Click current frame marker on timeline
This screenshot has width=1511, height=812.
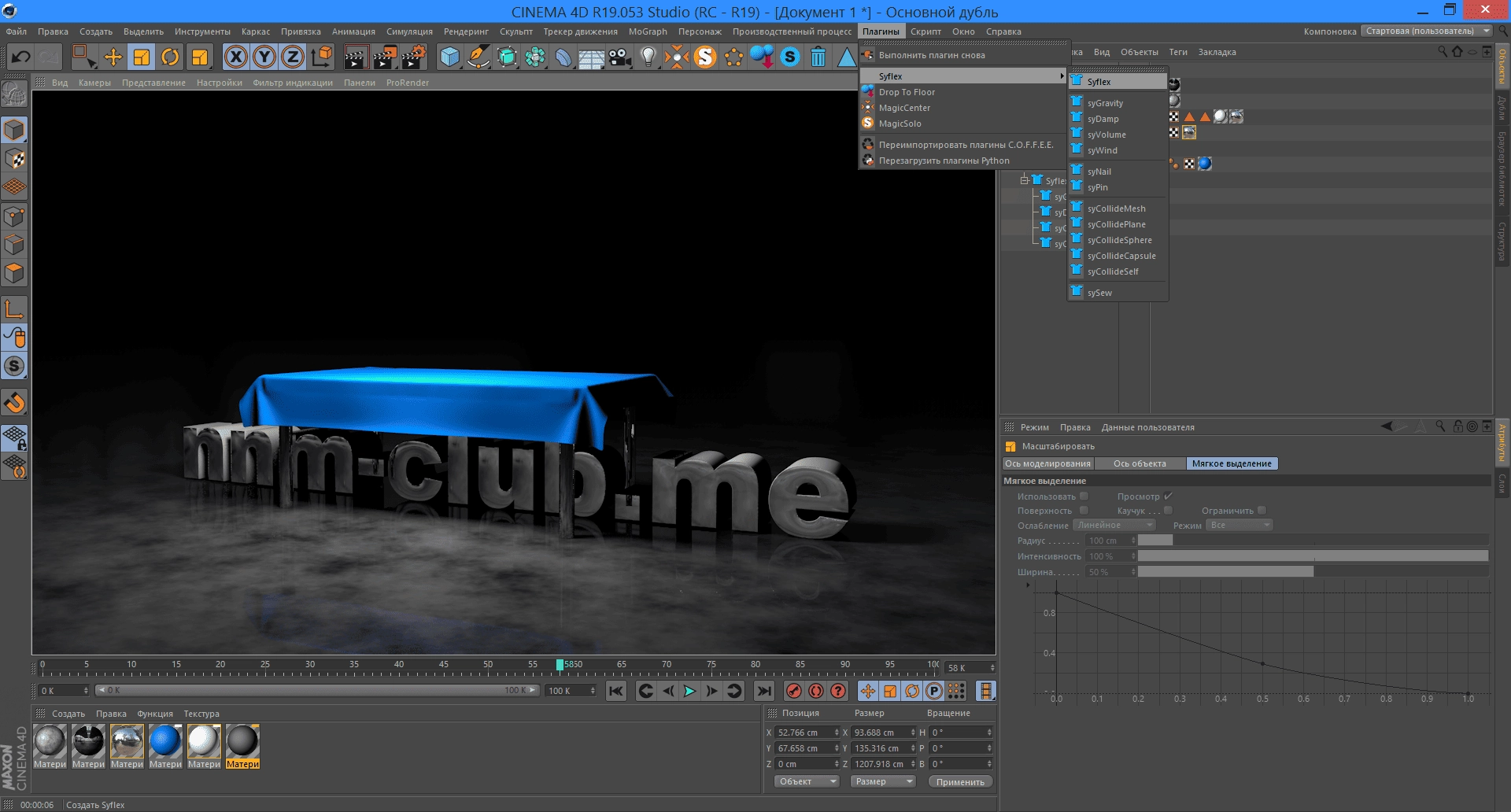click(560, 665)
